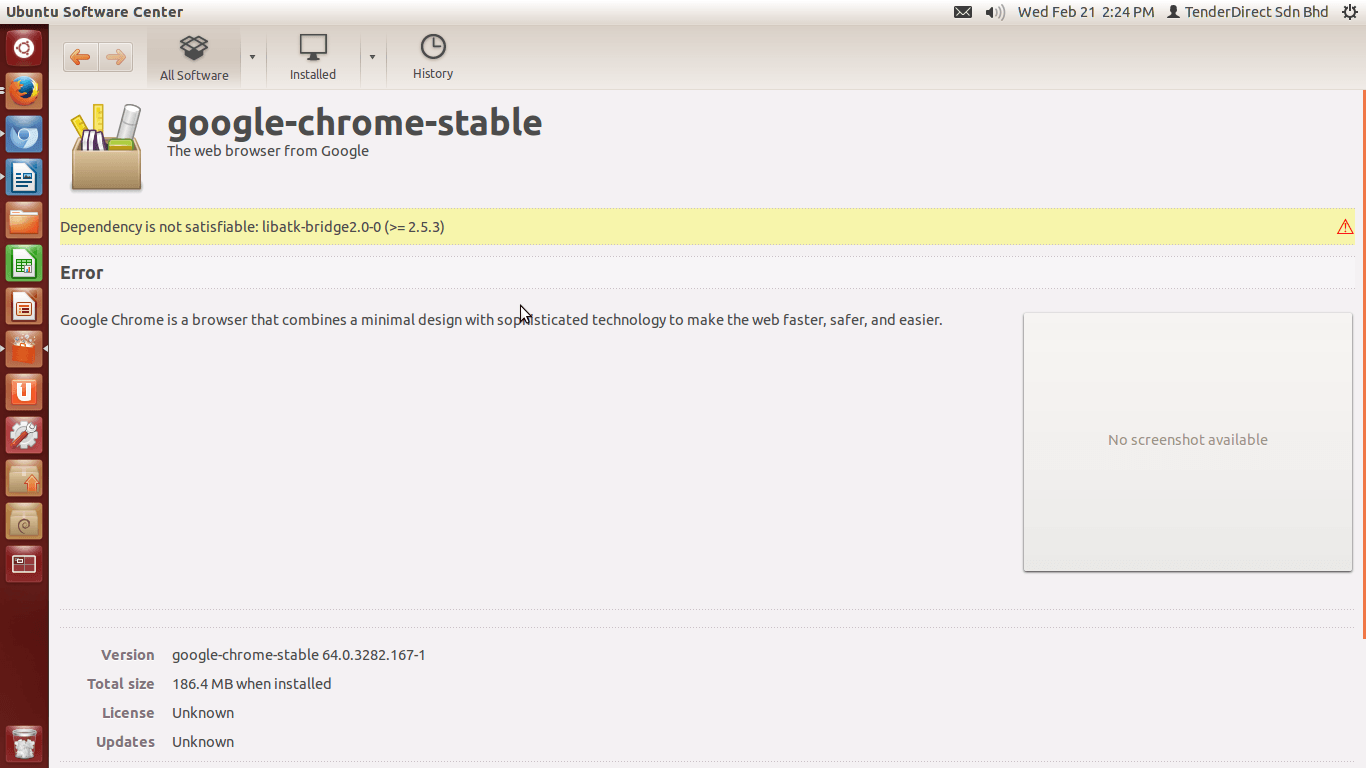
Task: Switch to the All Software view
Action: point(194,58)
